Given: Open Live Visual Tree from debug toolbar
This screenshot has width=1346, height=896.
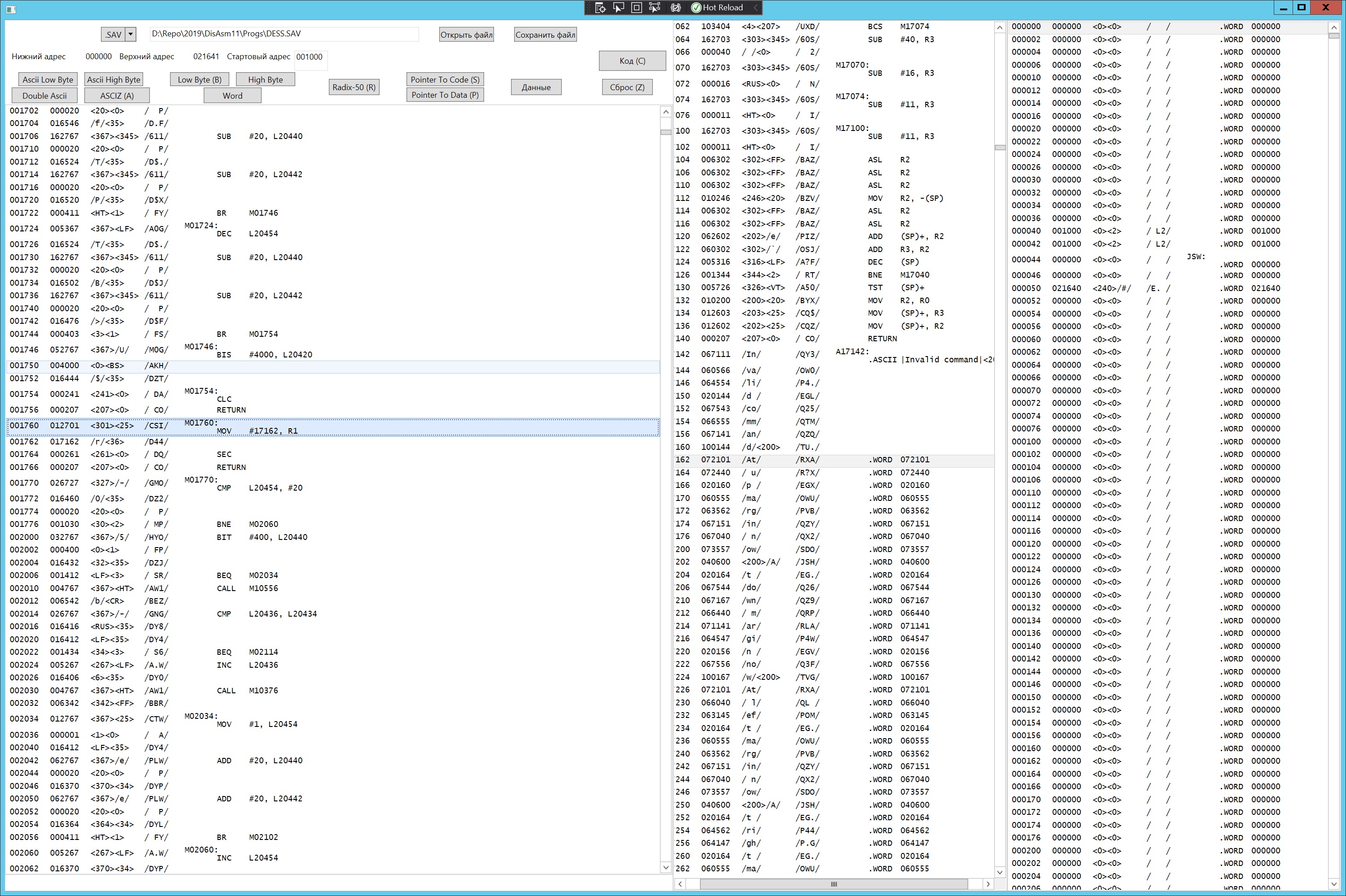Looking at the screenshot, I should [600, 8].
